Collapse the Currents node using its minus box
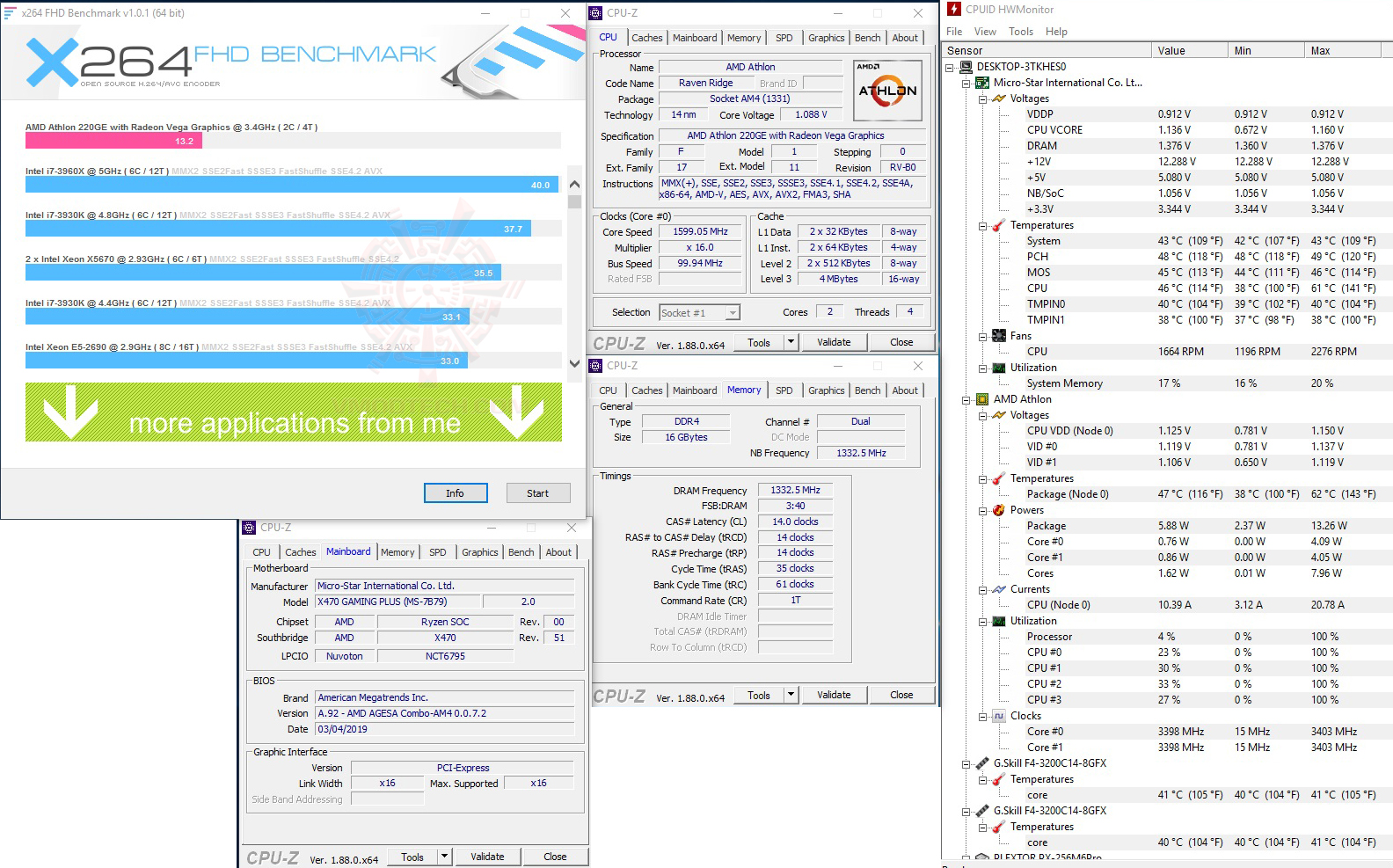 point(983,590)
